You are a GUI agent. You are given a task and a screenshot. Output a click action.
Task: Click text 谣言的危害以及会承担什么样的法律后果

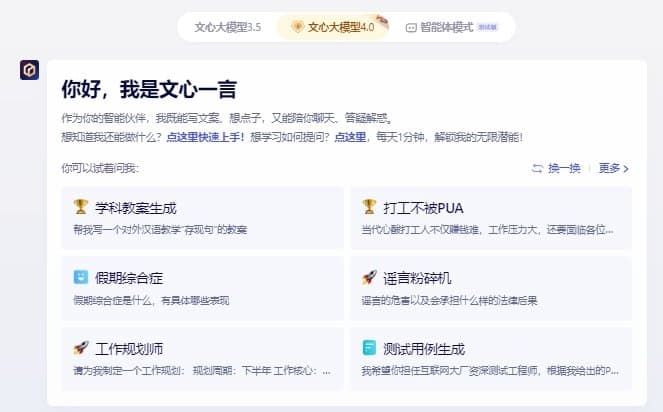(449, 301)
